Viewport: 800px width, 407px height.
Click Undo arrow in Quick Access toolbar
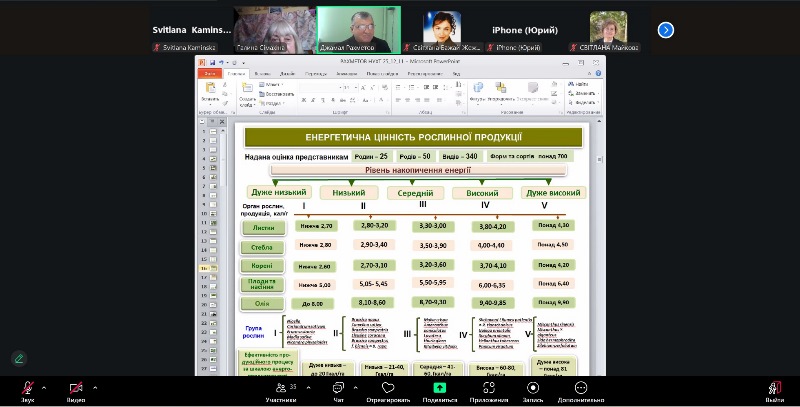pos(221,62)
